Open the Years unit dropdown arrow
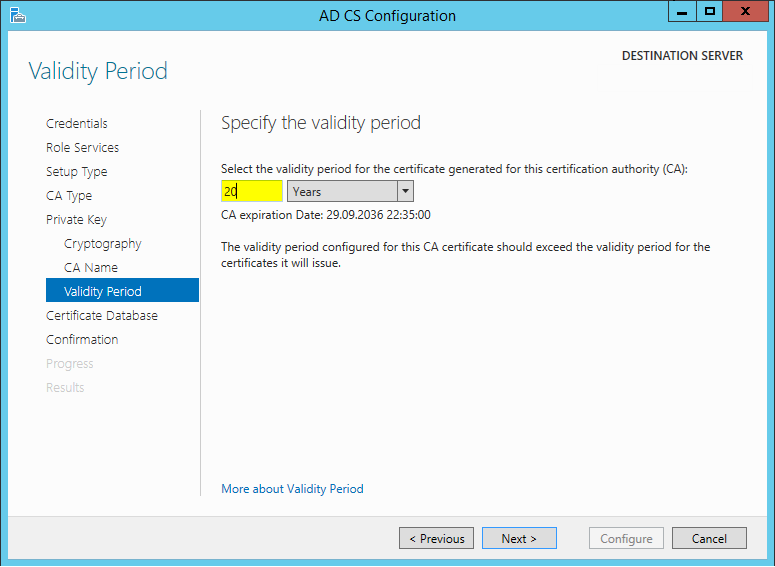Viewport: 775px width, 567px height. [x=405, y=191]
